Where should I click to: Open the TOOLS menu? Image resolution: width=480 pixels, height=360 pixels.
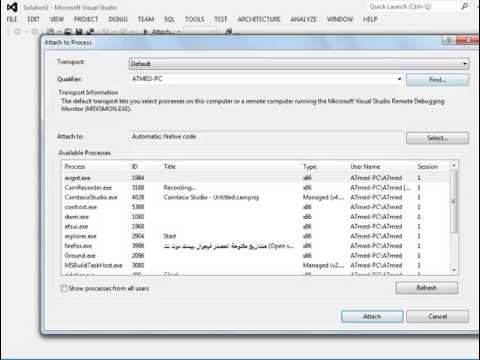pyautogui.click(x=195, y=19)
